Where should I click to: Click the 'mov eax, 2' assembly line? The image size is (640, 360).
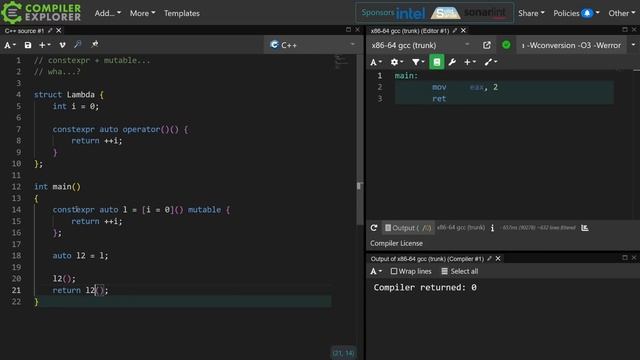pyautogui.click(x=465, y=87)
